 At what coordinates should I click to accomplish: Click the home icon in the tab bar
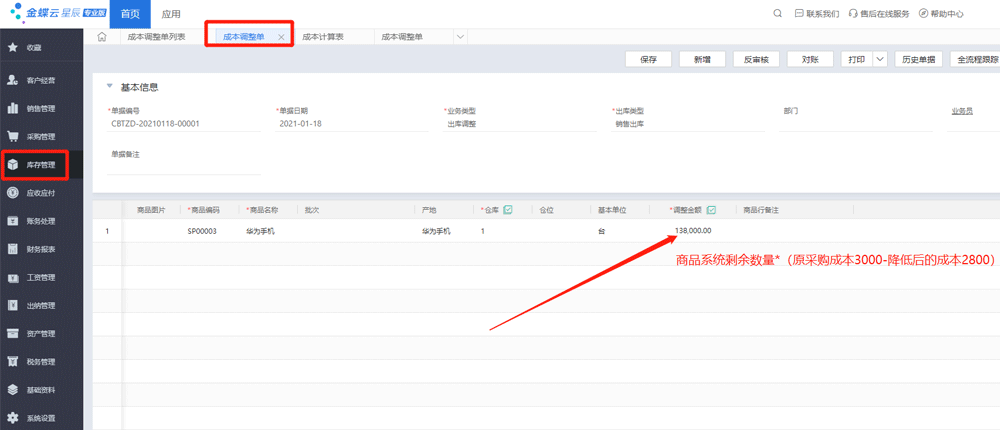click(x=102, y=37)
